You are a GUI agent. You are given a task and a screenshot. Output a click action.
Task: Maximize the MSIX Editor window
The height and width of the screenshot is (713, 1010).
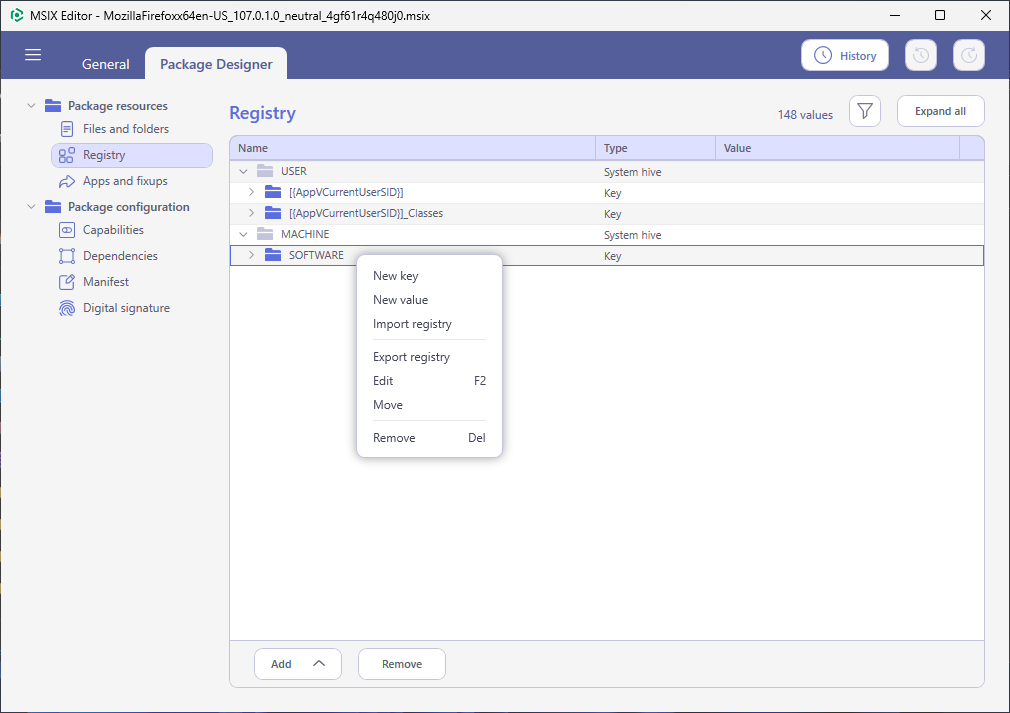click(x=940, y=15)
